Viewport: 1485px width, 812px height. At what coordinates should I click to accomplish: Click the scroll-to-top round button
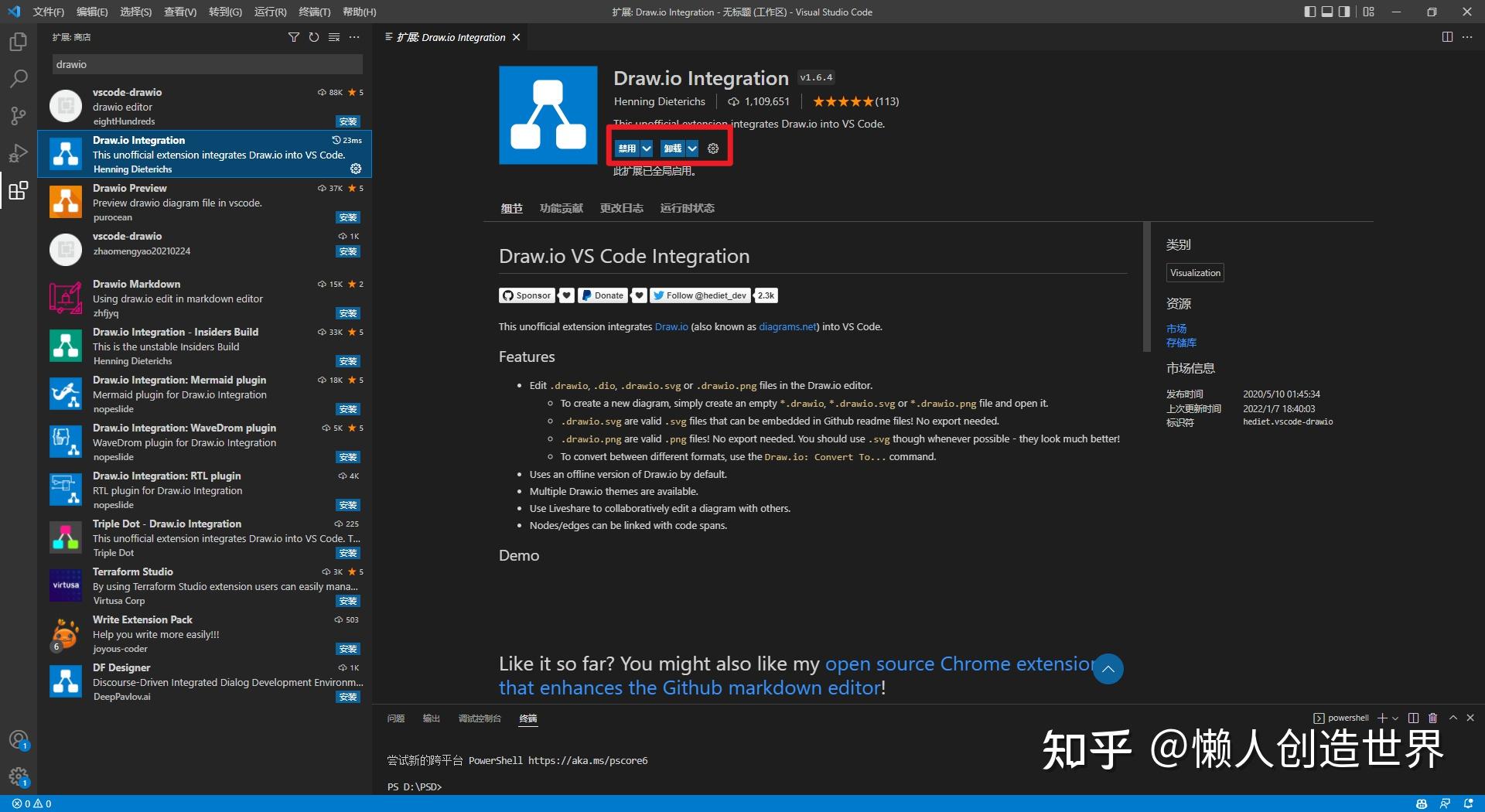tap(1108, 669)
